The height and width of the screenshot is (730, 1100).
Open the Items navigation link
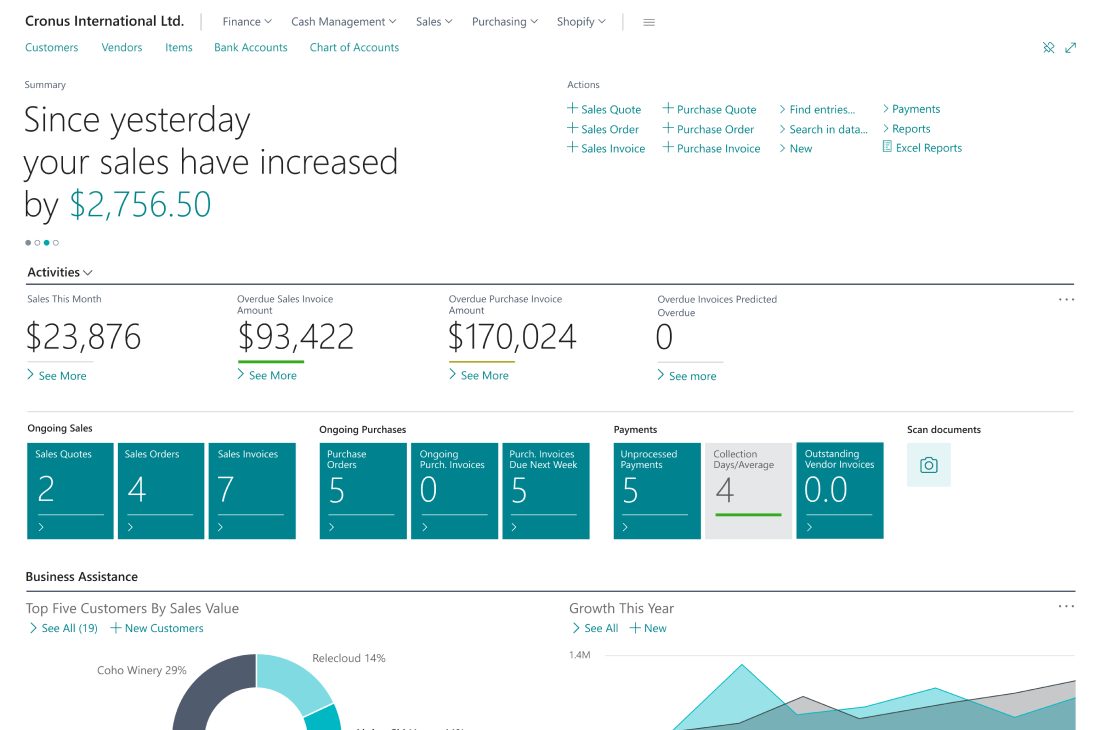(x=178, y=48)
